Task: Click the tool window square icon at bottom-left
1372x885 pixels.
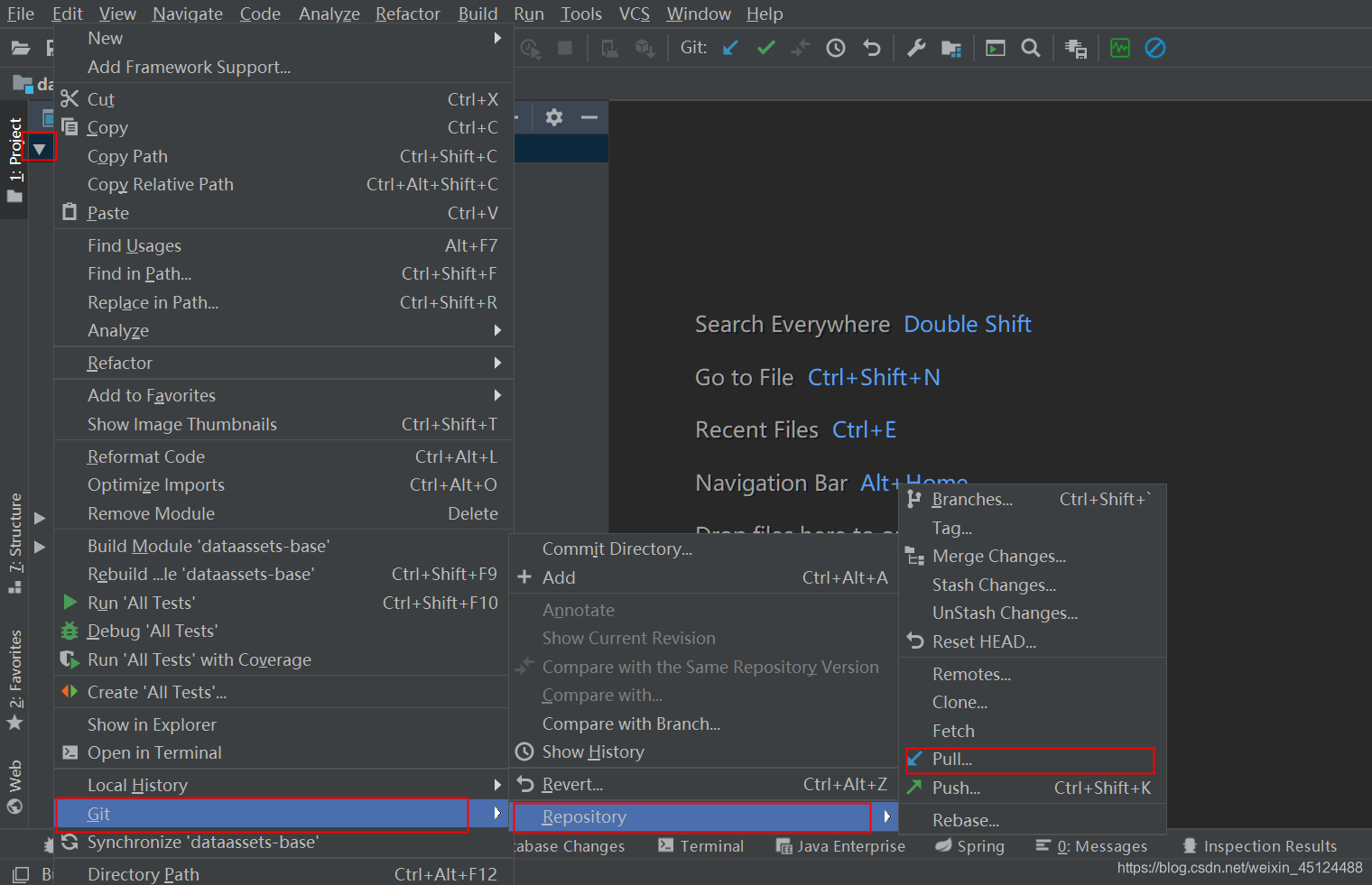Action: [x=21, y=874]
